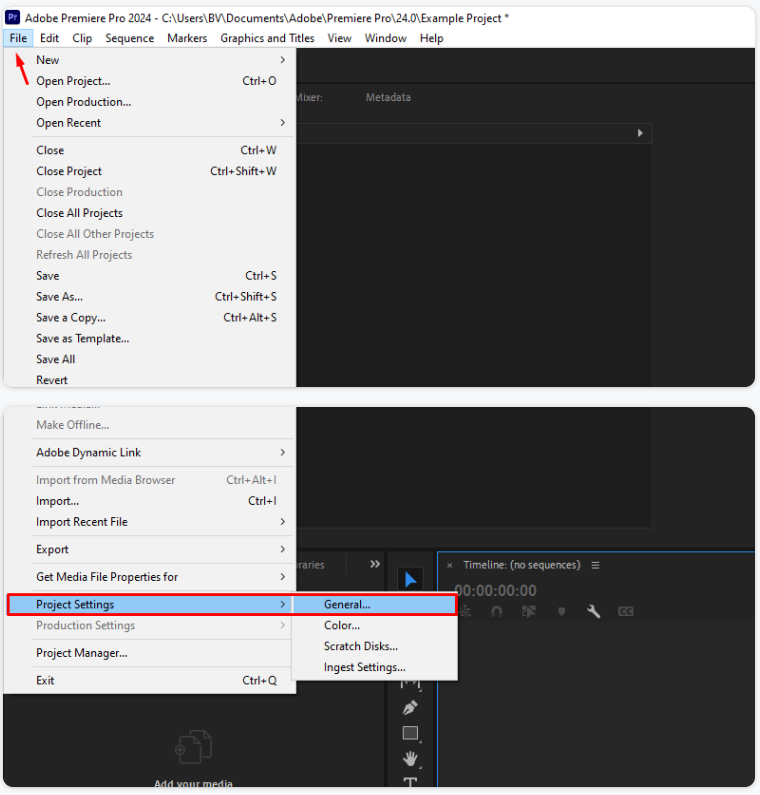Toggle Snap magnet icon in Timeline
This screenshot has width=760, height=795.
tap(497, 611)
